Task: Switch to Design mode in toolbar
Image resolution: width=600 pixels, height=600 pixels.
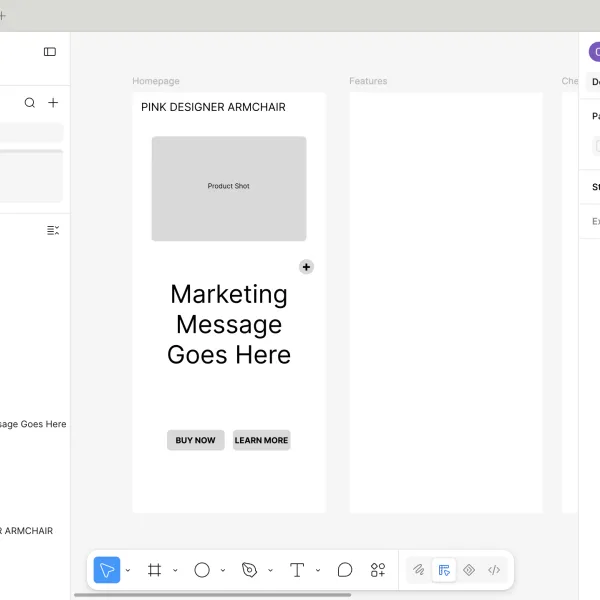Action: (x=444, y=570)
